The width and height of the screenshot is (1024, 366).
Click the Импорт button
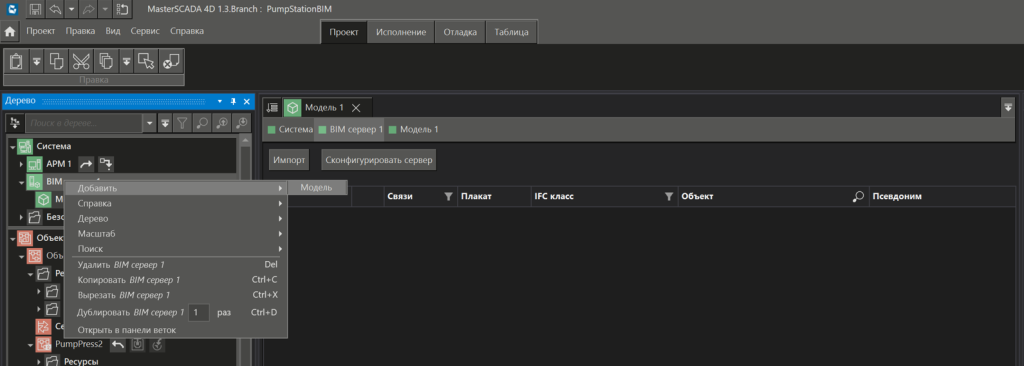[289, 159]
